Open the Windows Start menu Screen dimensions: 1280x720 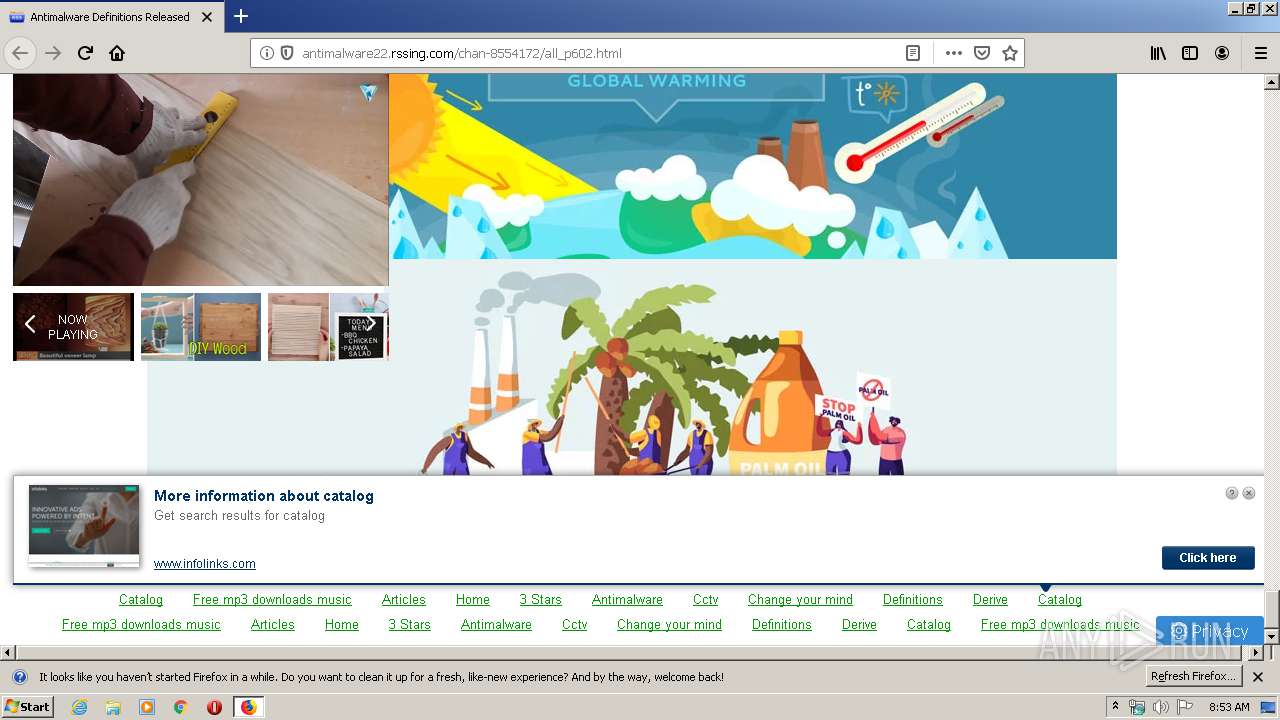coord(27,707)
